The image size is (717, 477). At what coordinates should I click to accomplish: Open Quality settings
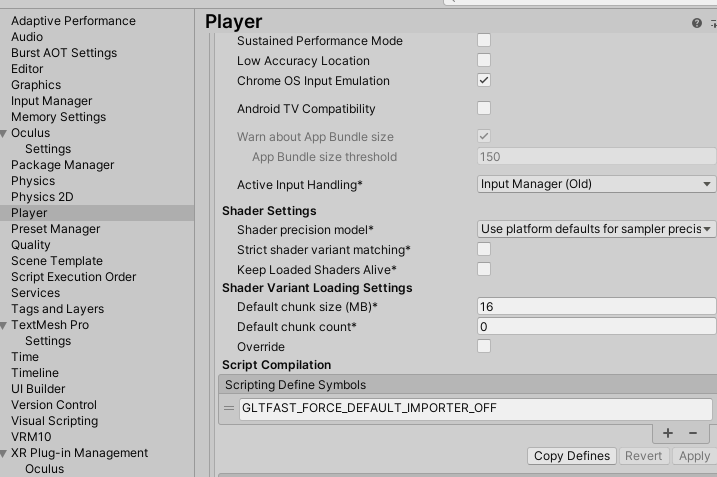pyautogui.click(x=31, y=245)
